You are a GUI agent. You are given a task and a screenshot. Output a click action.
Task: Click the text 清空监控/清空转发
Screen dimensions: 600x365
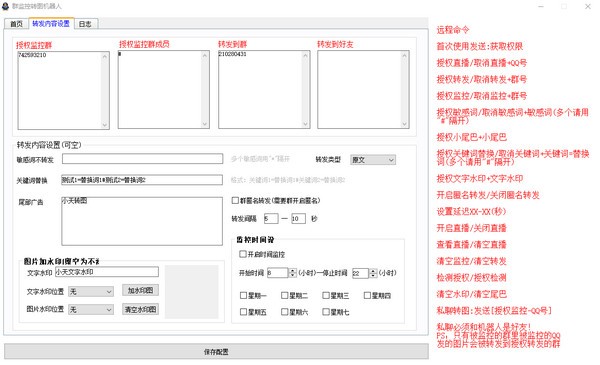pyautogui.click(x=471, y=261)
